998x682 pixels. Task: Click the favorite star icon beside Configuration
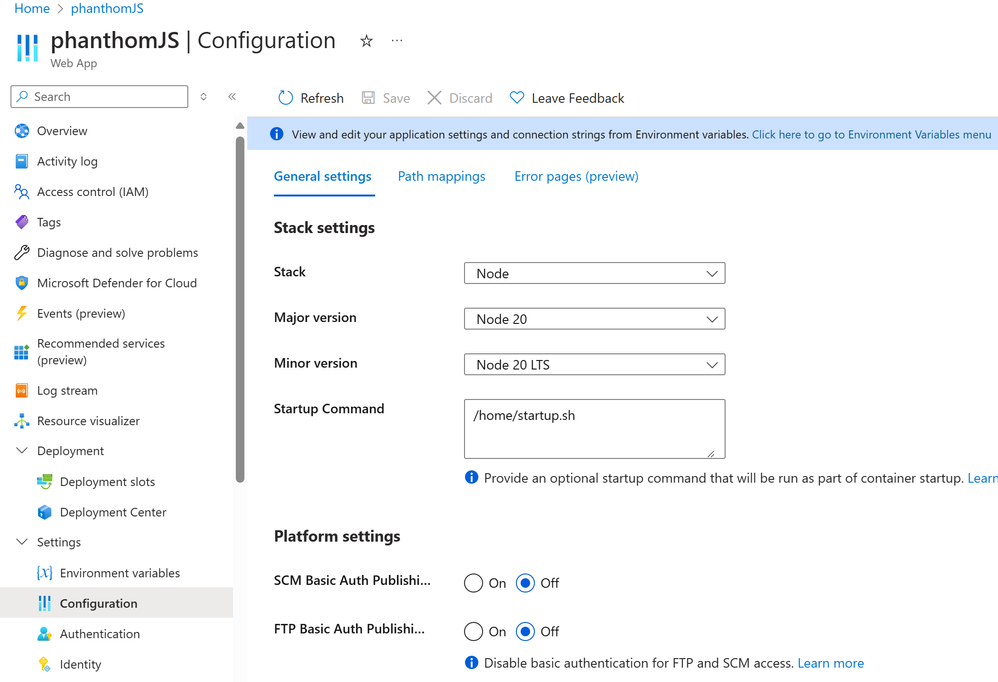(x=367, y=41)
